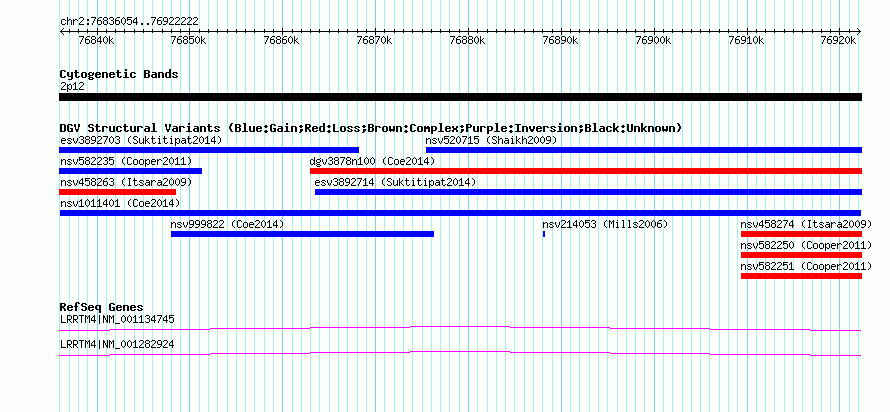890x412 pixels.
Task: Click the blue esv3892703 gain bar
Action: 209,150
